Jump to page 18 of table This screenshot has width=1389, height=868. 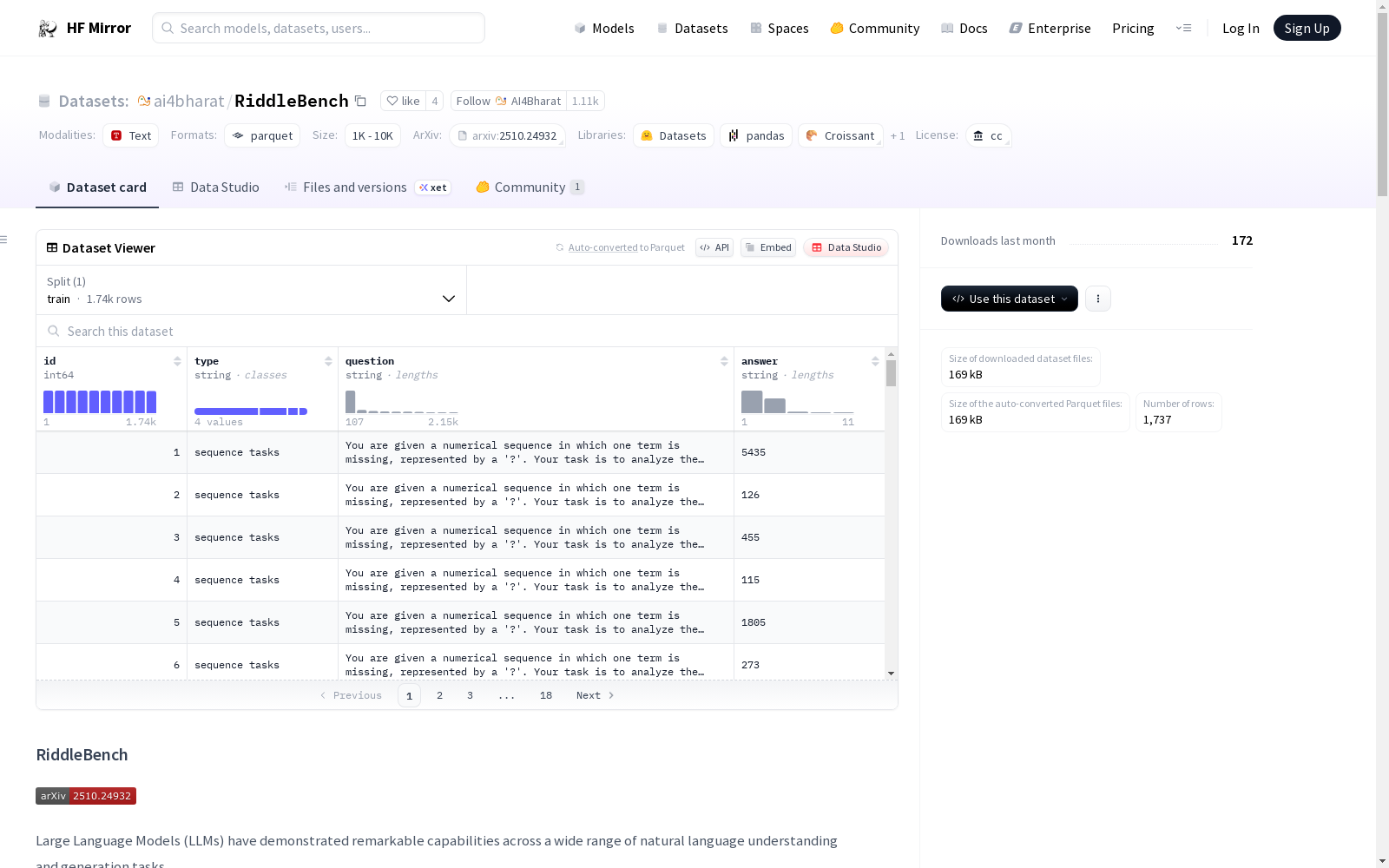point(545,695)
